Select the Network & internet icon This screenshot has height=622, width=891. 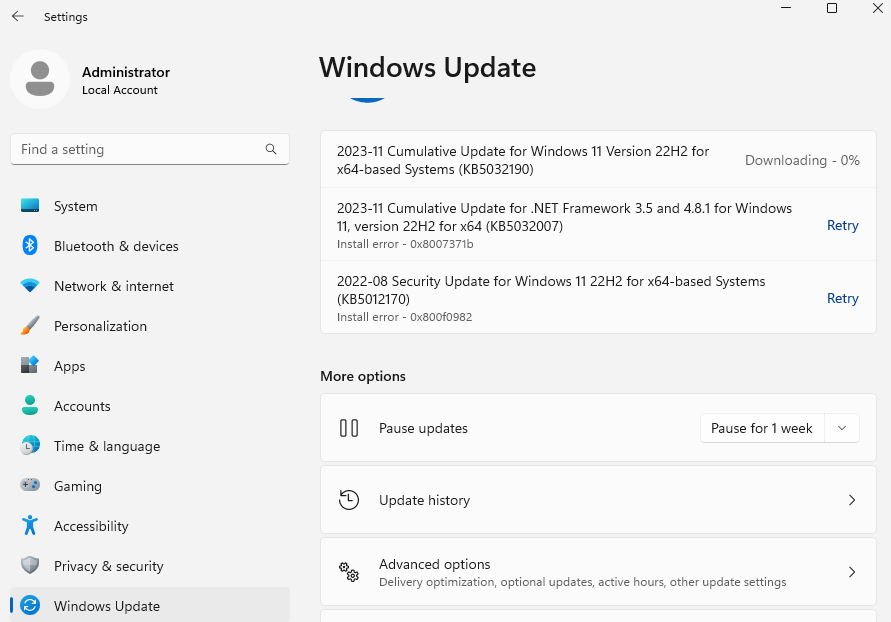coord(29,286)
